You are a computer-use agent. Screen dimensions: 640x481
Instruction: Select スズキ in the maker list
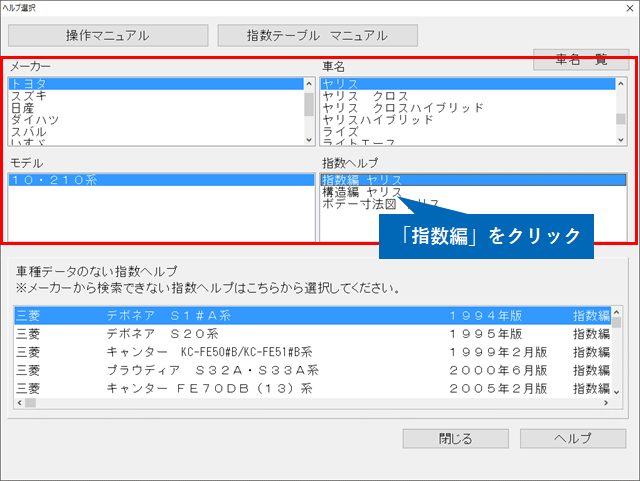tap(28, 95)
